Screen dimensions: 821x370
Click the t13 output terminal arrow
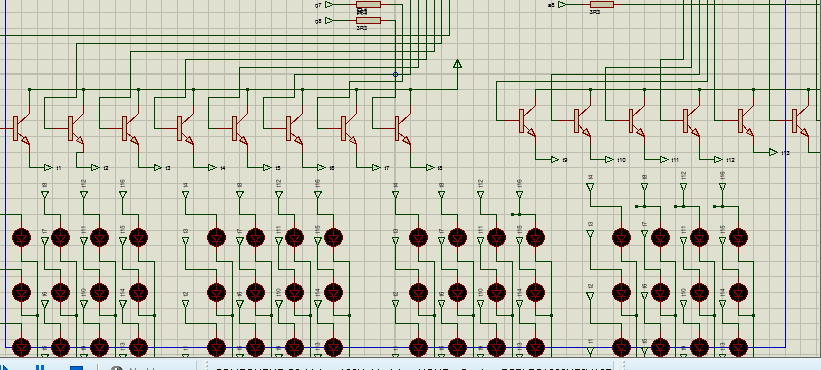click(773, 152)
